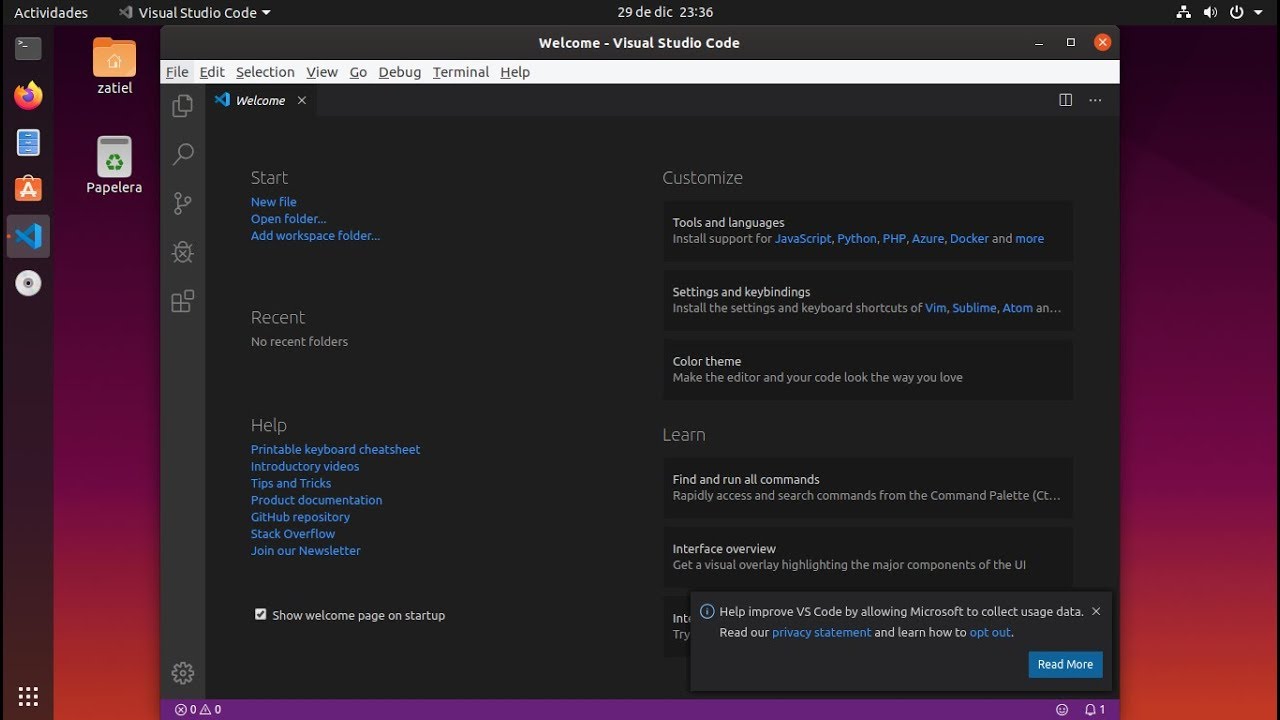Image resolution: width=1280 pixels, height=720 pixels.
Task: Open the Manage gear menu
Action: (182, 673)
